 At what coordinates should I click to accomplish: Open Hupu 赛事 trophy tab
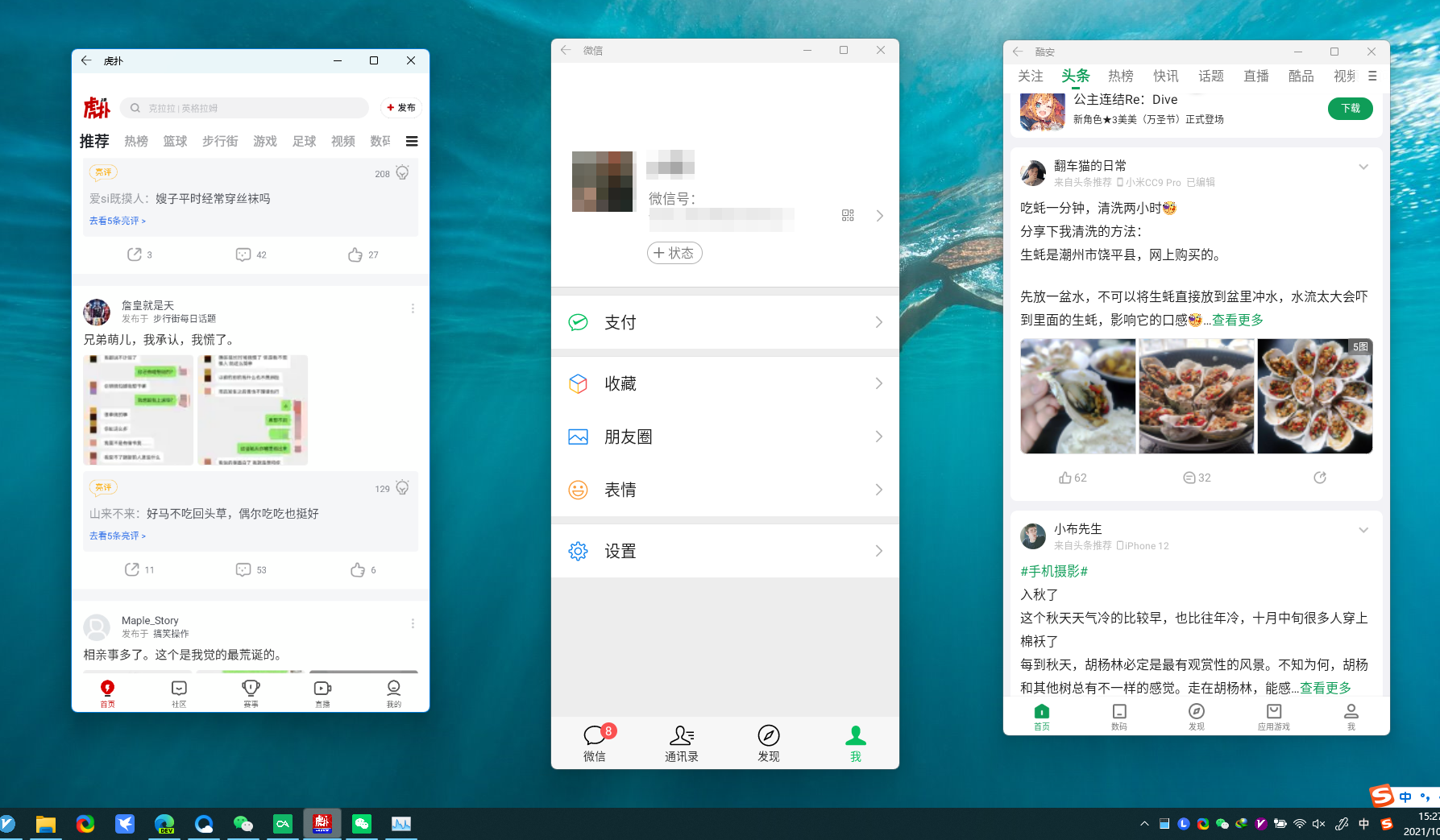[251, 693]
